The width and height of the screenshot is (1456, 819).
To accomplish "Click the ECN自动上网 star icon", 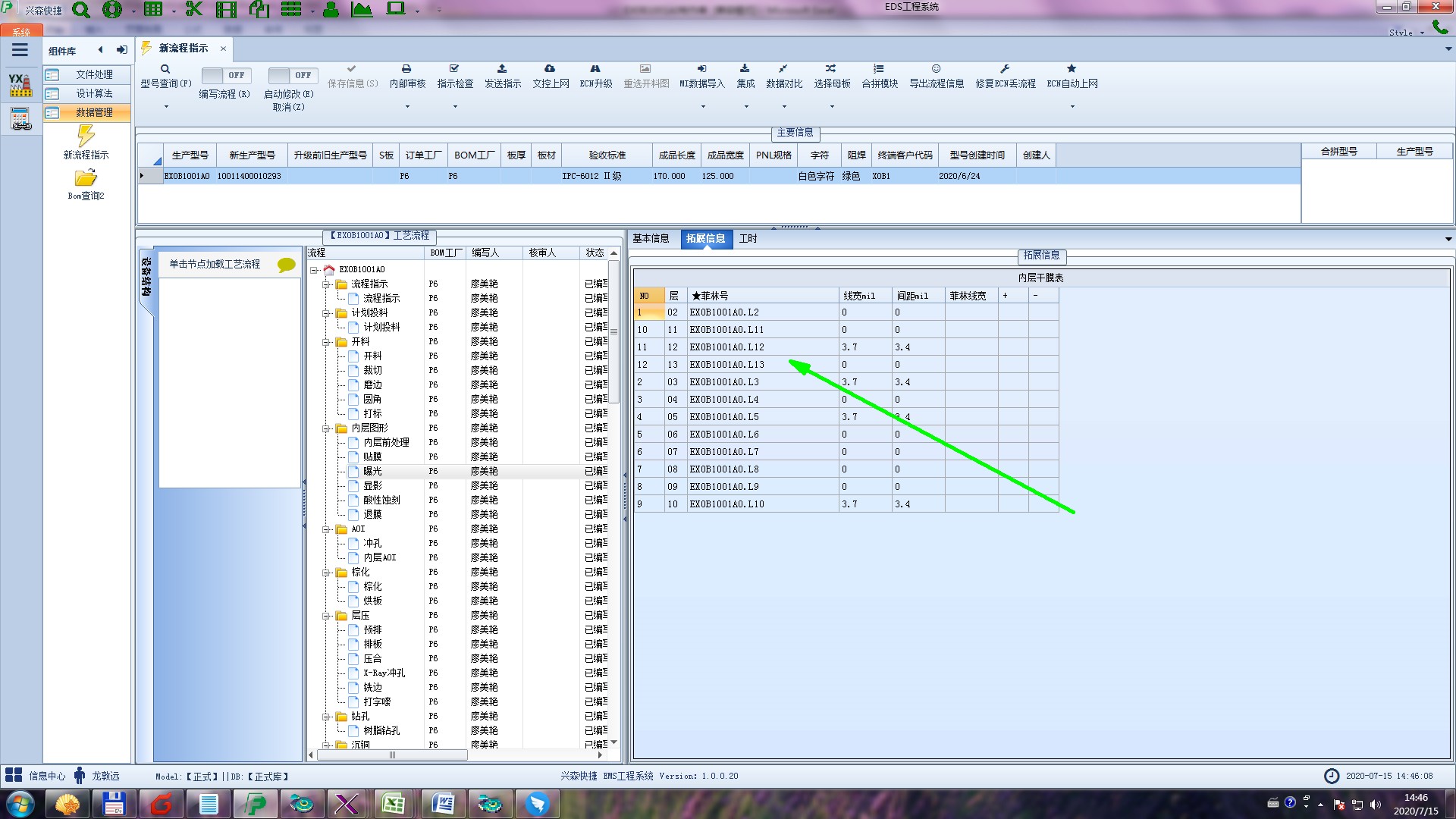I will point(1072,69).
